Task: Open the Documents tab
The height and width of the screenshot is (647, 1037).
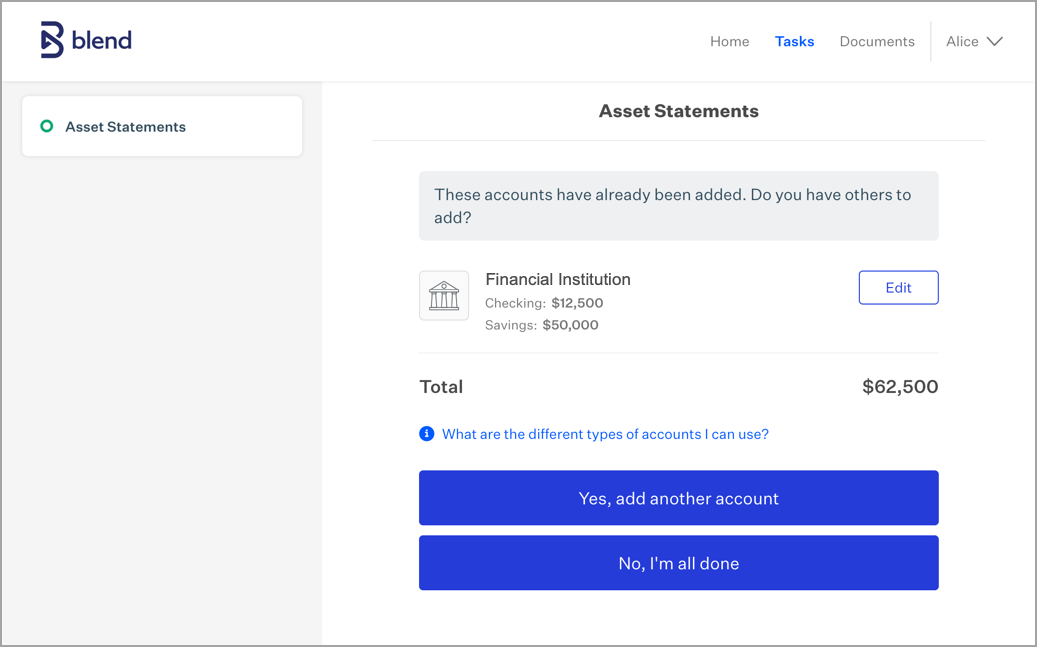Action: pyautogui.click(x=877, y=41)
